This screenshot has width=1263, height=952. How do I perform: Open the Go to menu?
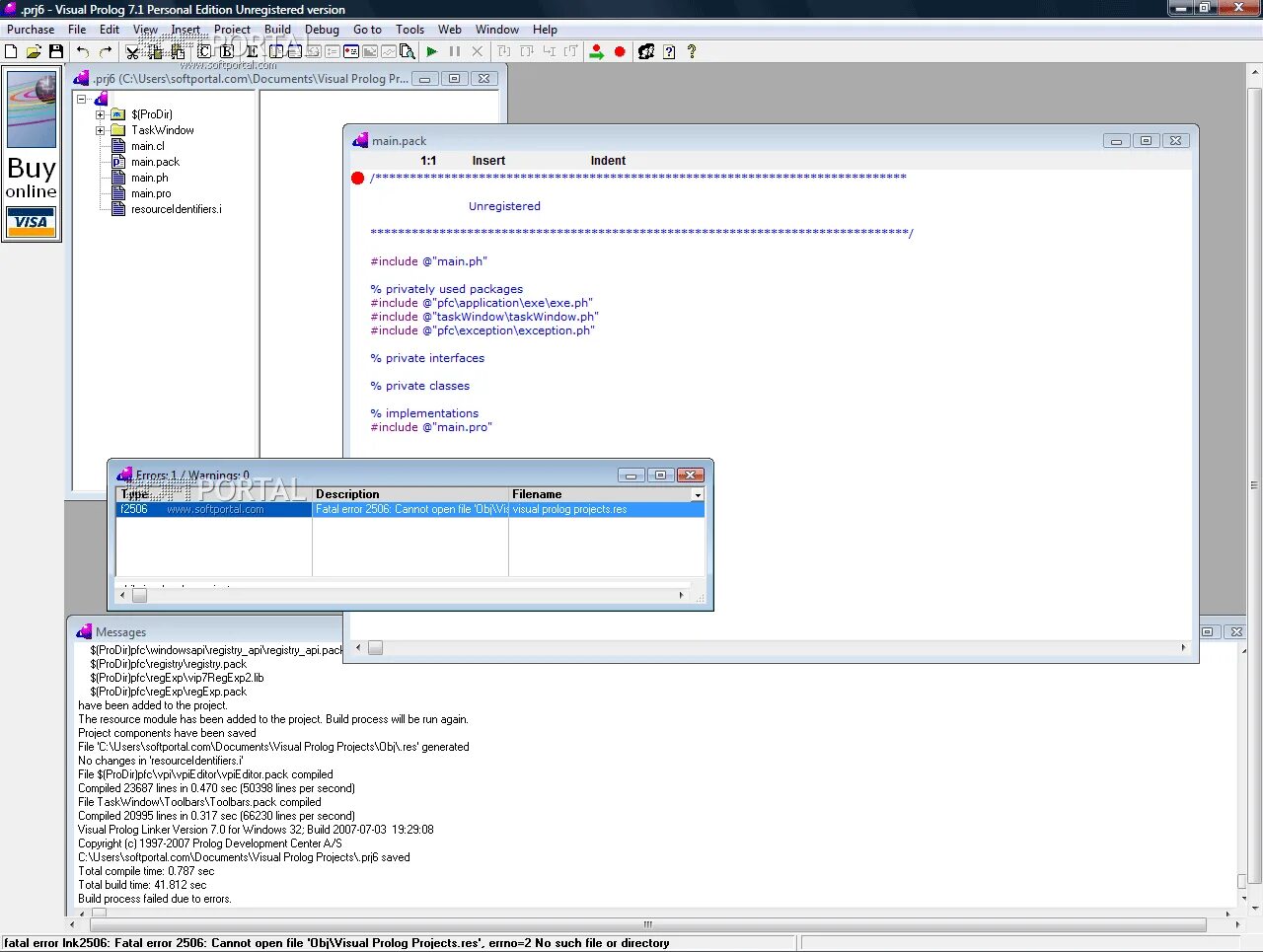[x=367, y=30]
